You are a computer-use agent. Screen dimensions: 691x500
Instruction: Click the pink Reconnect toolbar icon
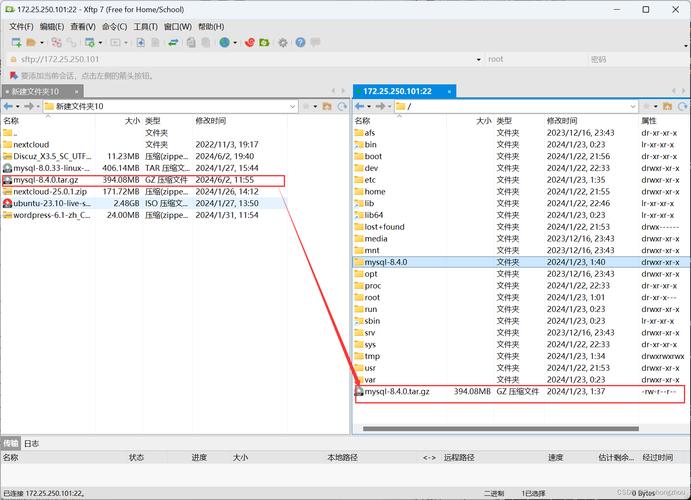click(56, 42)
